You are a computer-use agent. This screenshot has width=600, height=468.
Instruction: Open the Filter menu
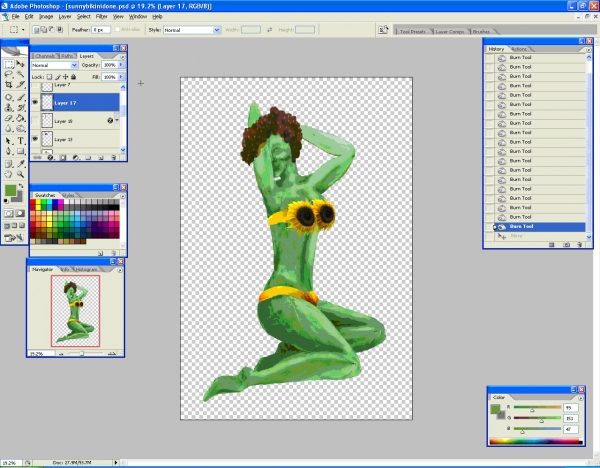101,16
